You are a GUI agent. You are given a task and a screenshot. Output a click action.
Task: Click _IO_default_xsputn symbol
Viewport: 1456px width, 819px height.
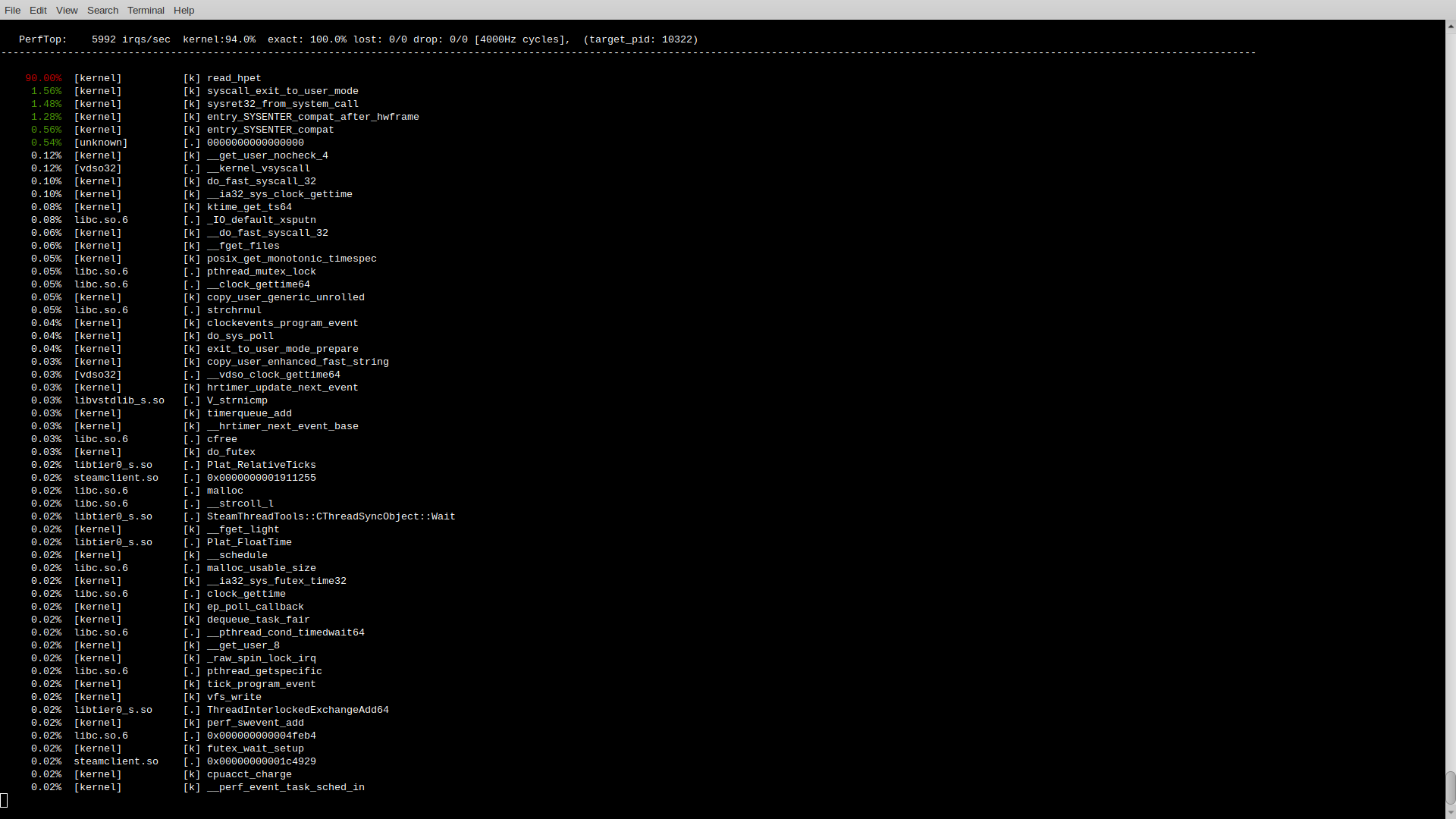[261, 220]
